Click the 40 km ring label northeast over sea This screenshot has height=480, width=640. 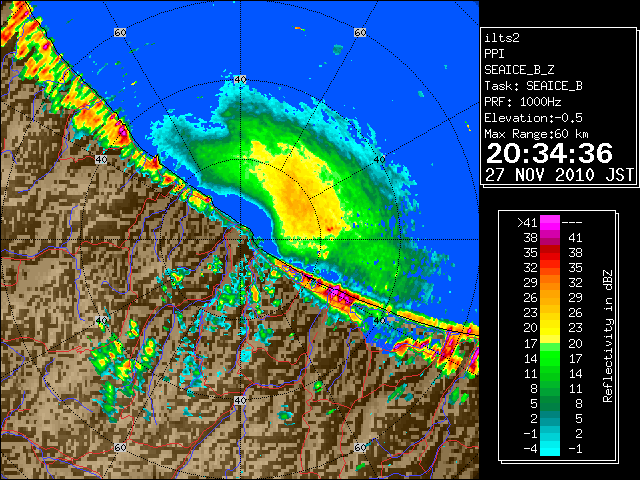pos(380,160)
